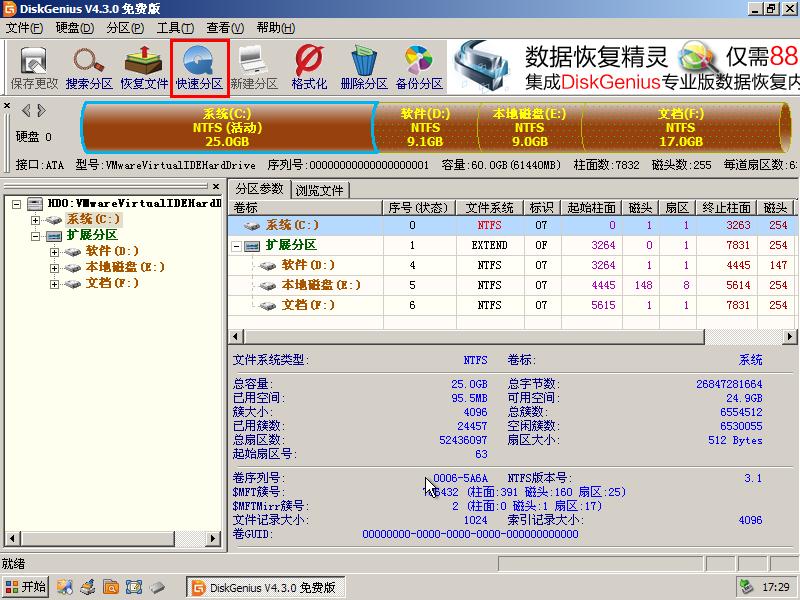Select 系统(C:) in the left tree
This screenshot has height=600, width=800.
click(93, 219)
